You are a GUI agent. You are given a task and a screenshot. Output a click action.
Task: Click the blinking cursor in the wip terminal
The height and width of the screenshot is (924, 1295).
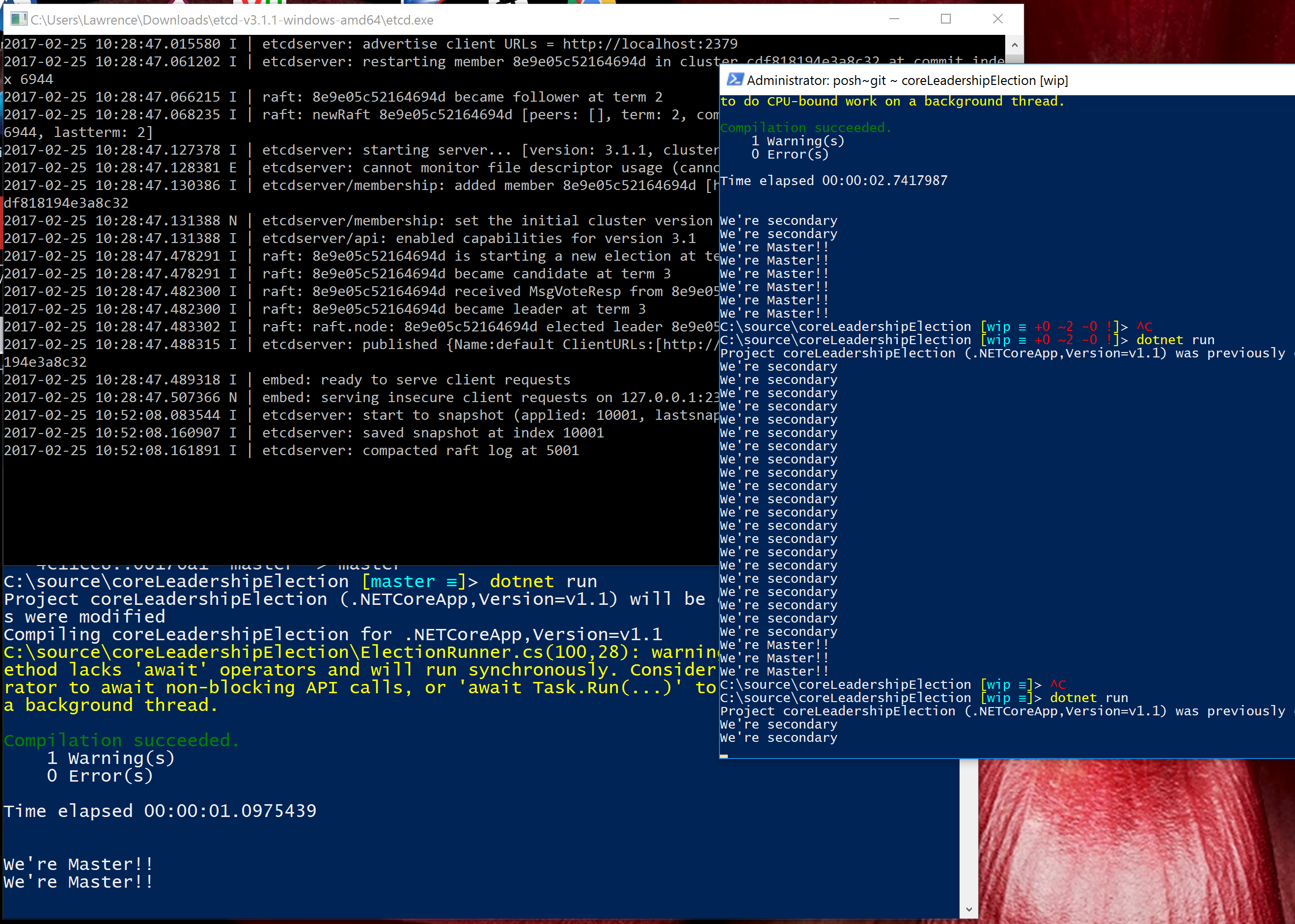click(724, 756)
